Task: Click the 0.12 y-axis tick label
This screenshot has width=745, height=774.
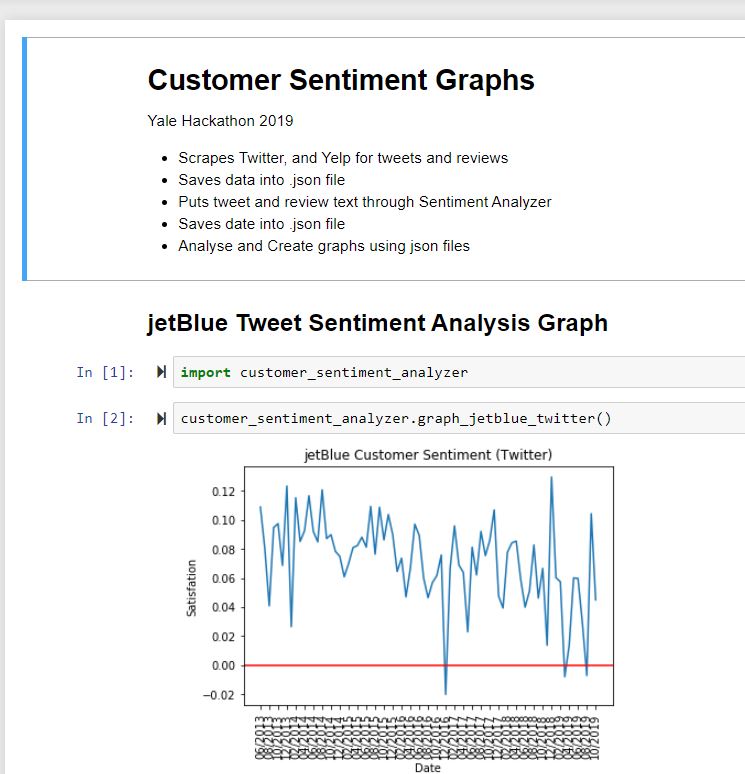Action: [x=224, y=492]
